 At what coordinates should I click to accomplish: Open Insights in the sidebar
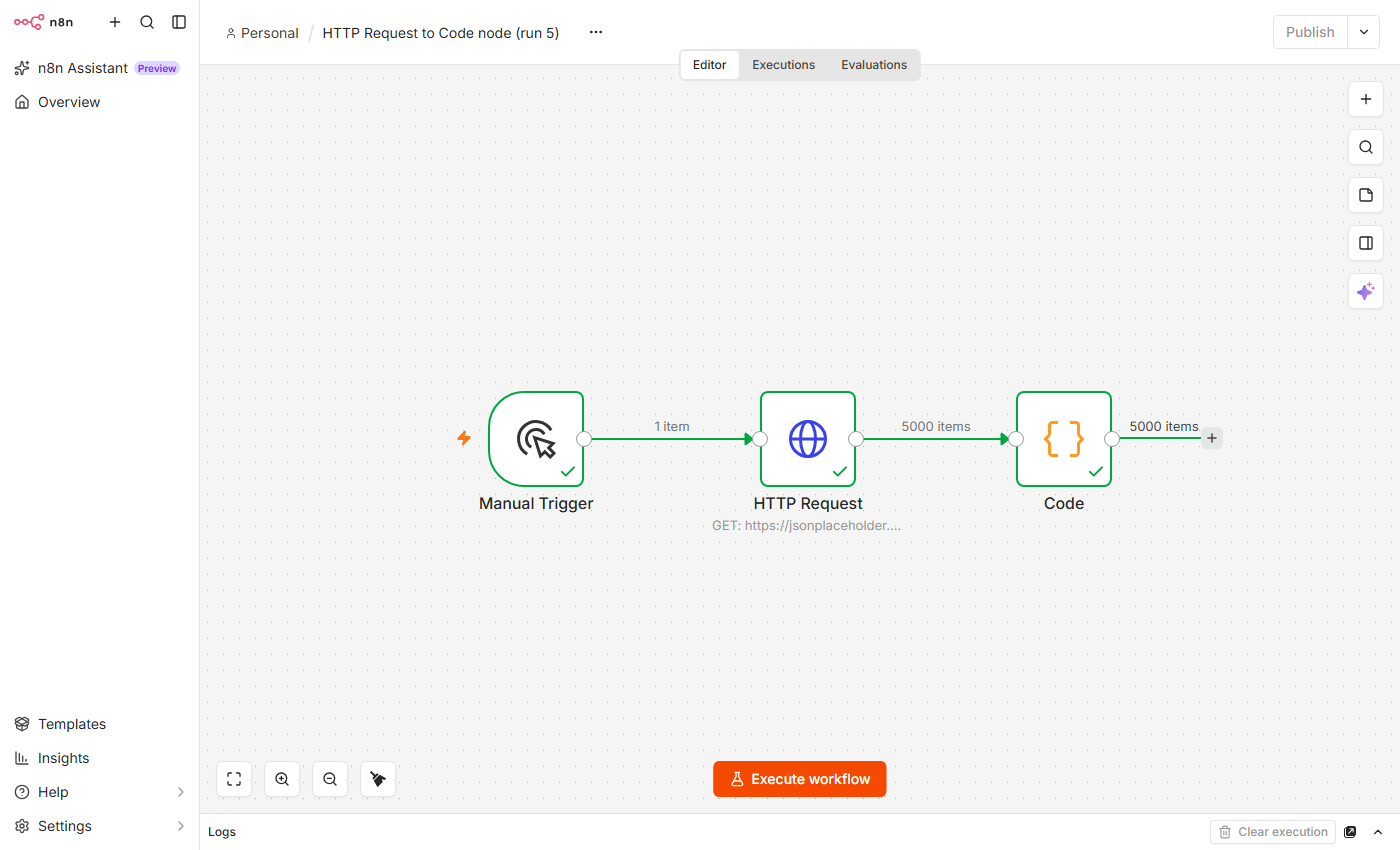click(x=100, y=758)
